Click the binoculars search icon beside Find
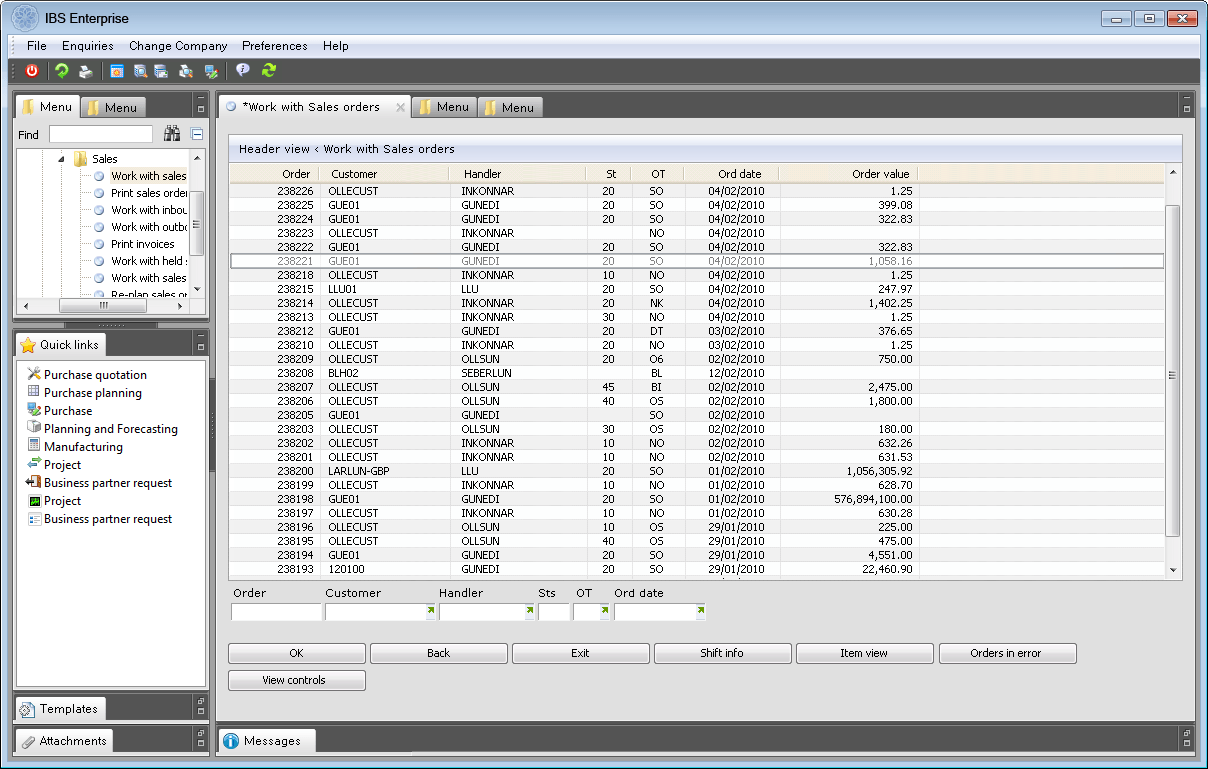This screenshot has width=1208, height=769. pyautogui.click(x=172, y=134)
